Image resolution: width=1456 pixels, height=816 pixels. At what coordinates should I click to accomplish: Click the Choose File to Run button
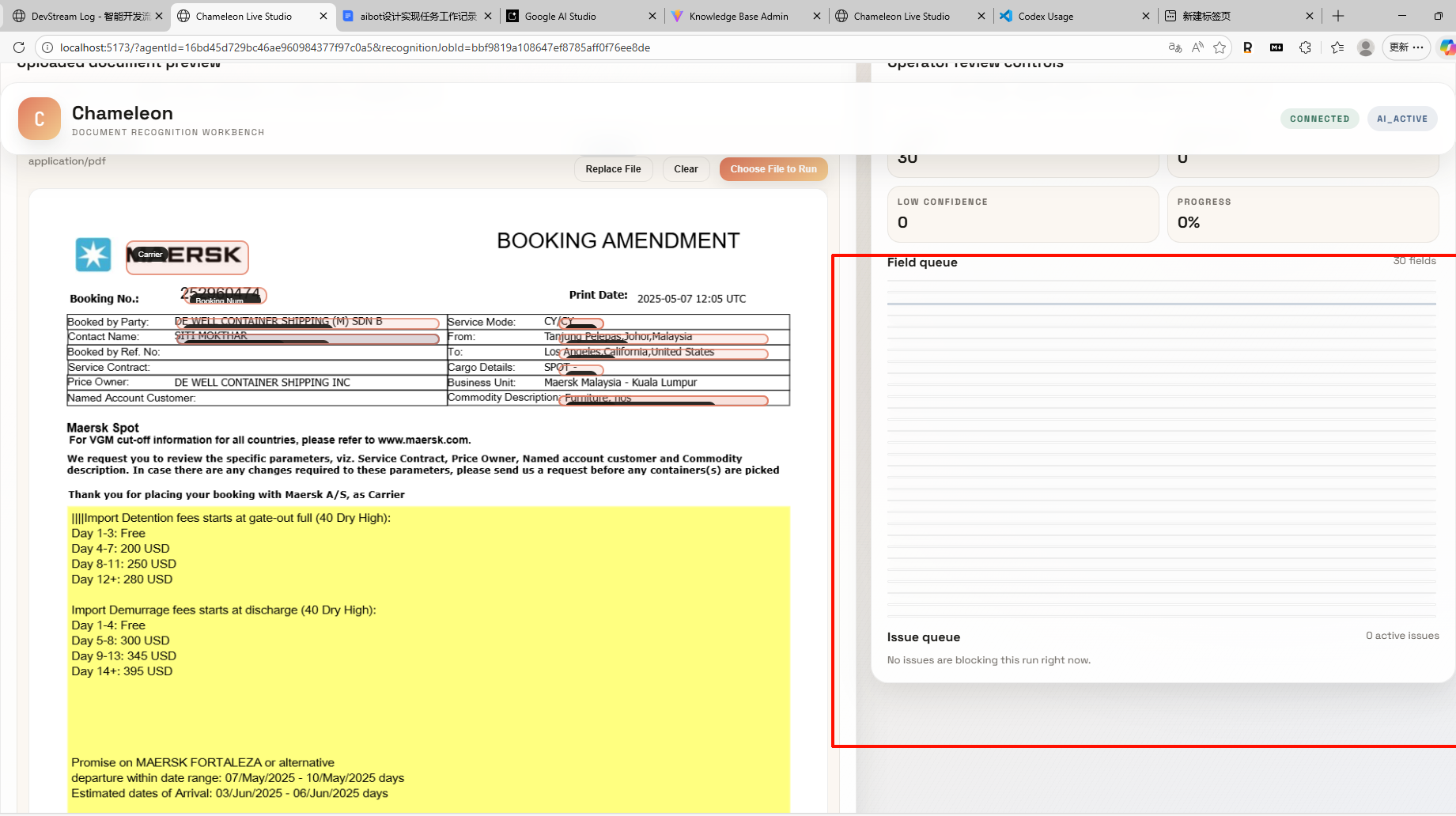click(x=773, y=169)
